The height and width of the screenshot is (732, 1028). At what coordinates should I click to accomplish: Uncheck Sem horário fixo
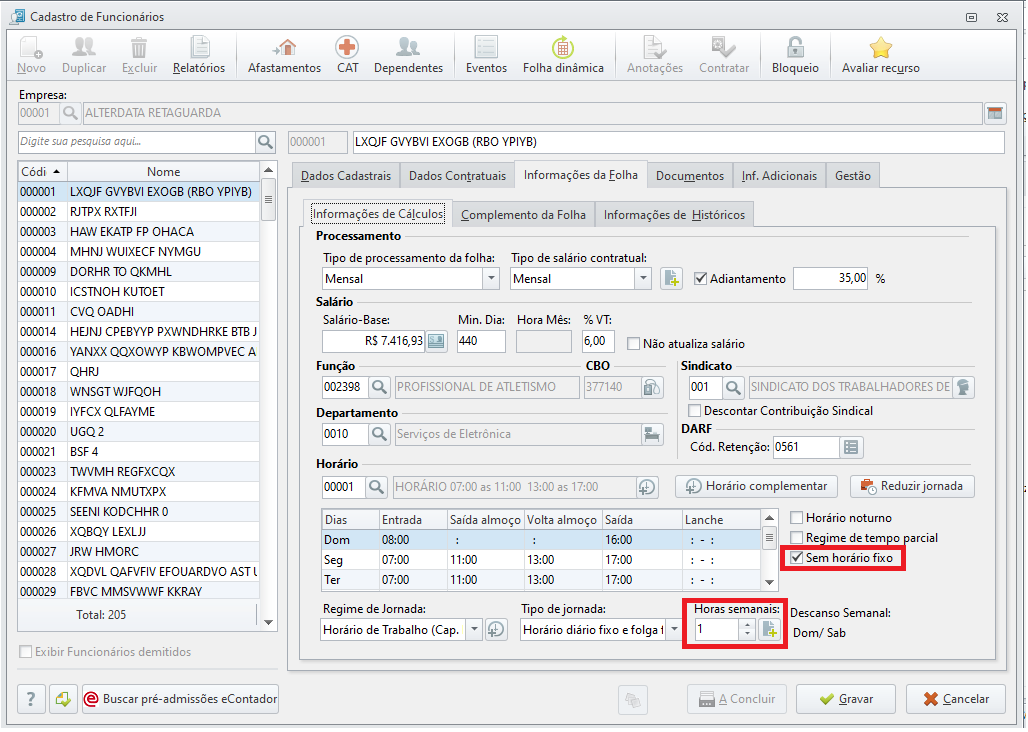[797, 558]
